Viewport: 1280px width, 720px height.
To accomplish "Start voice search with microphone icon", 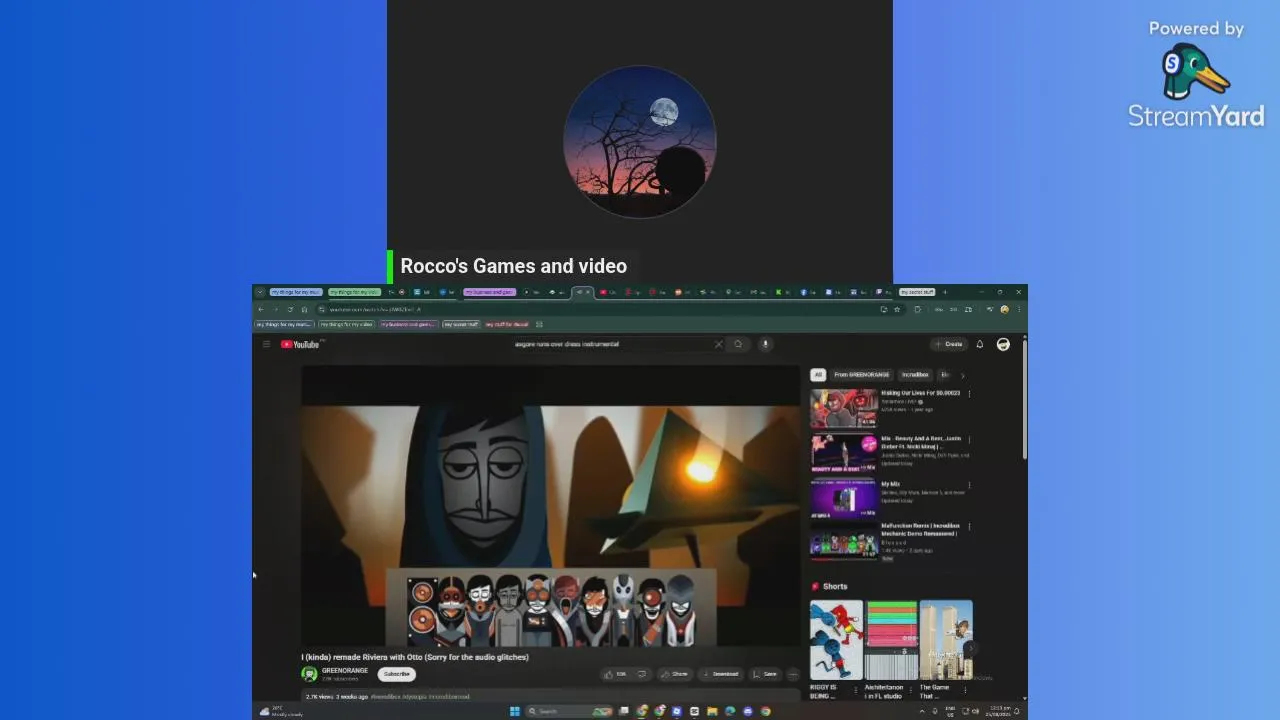I will click(x=765, y=344).
